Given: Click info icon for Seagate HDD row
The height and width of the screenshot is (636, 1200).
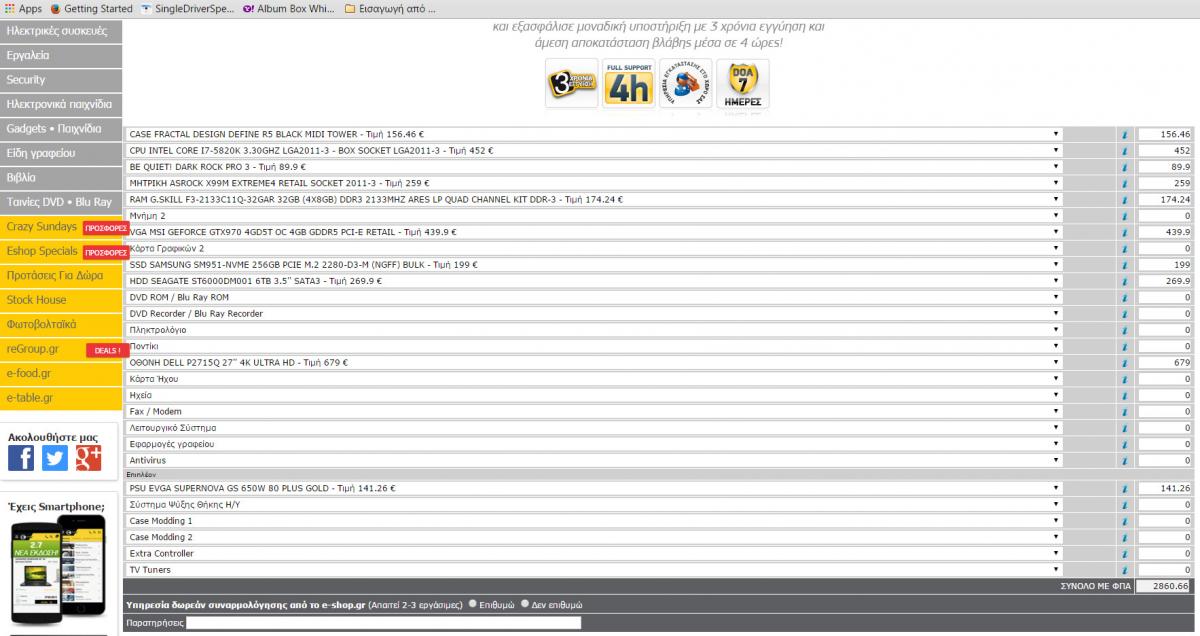Looking at the screenshot, I should point(1124,281).
